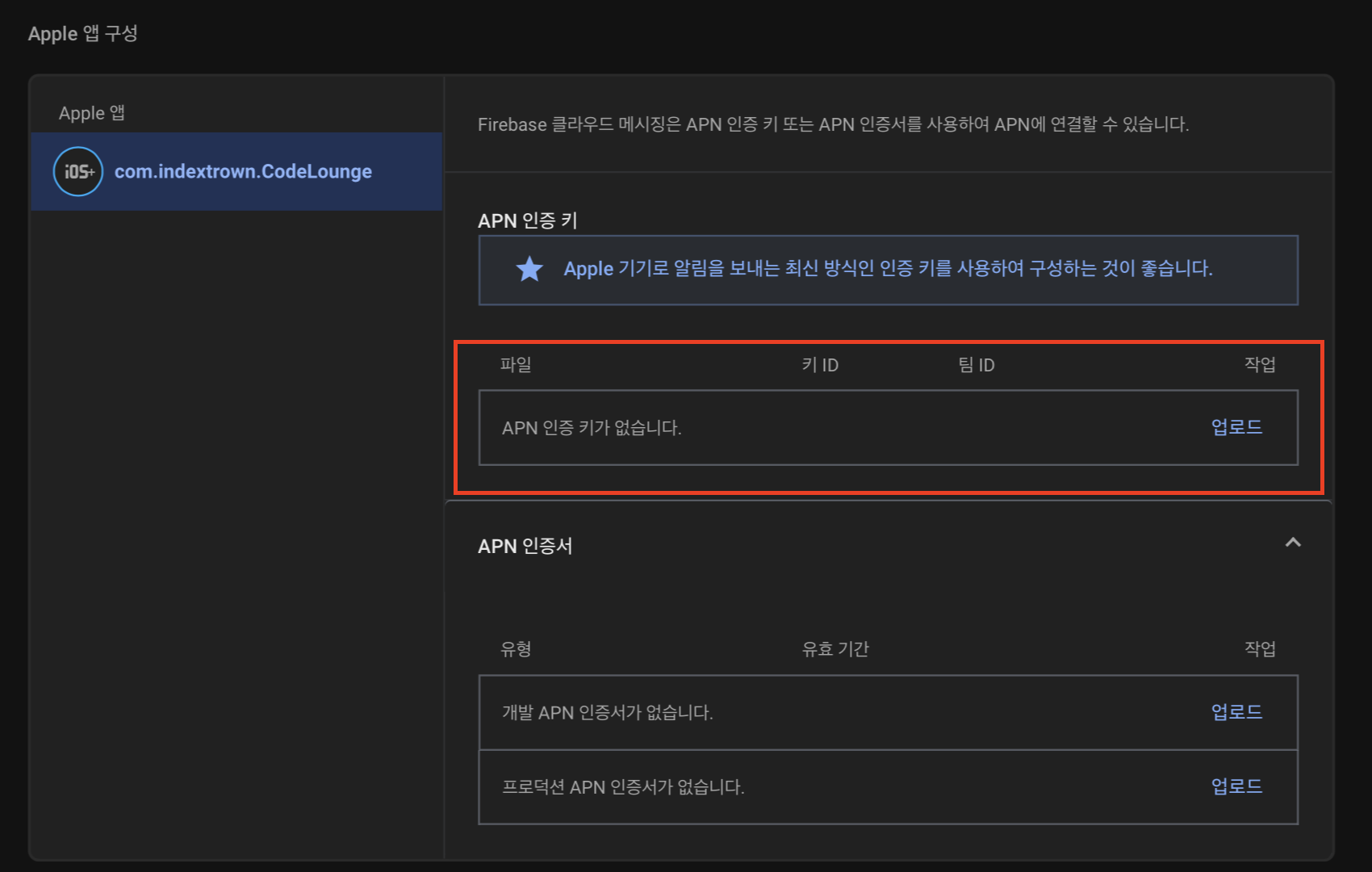Click the blue recommendation text about auth keys
Screen dimensions: 1372x872
pos(888,269)
